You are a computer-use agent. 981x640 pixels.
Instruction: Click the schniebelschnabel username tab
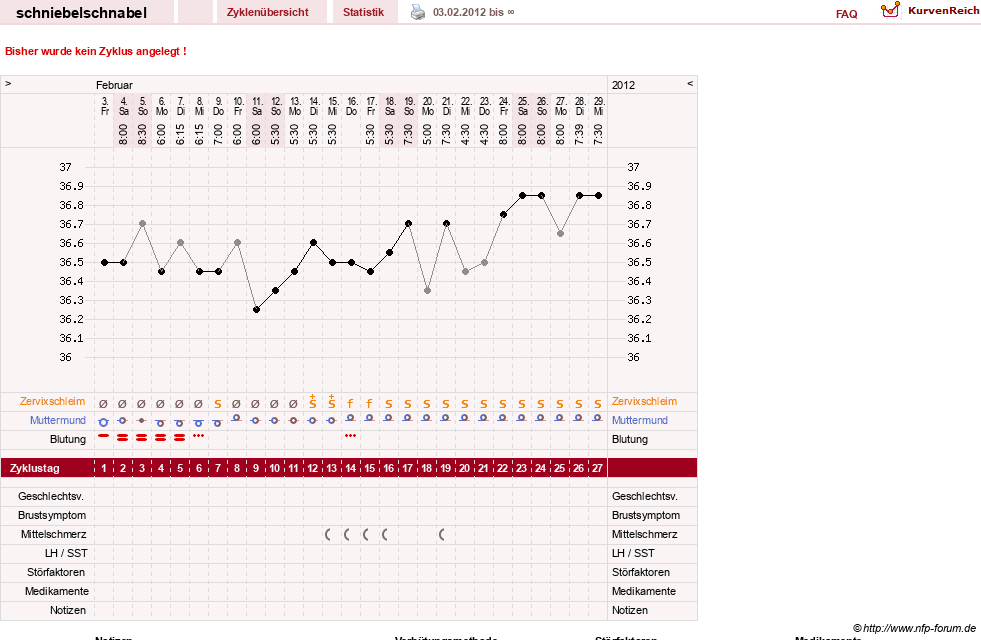click(x=81, y=13)
